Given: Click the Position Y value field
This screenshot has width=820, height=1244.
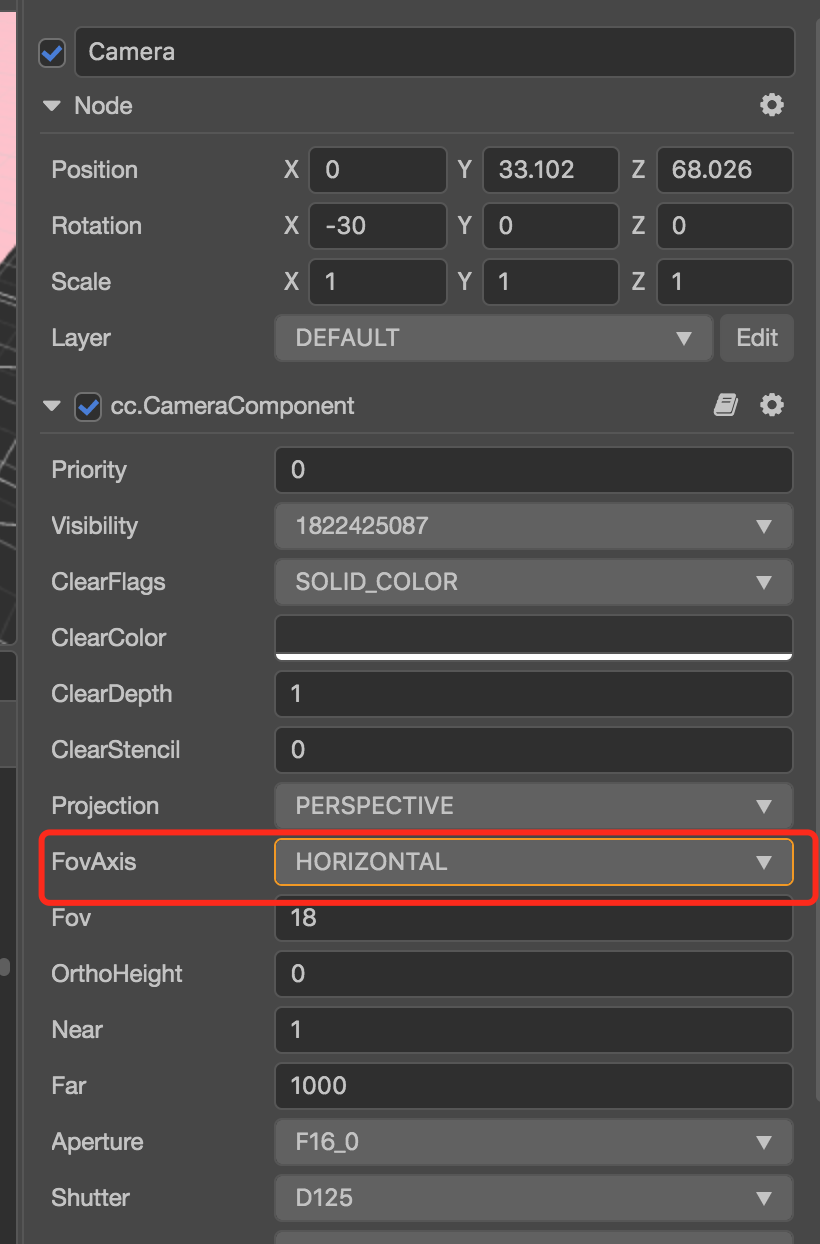Looking at the screenshot, I should coord(550,170).
